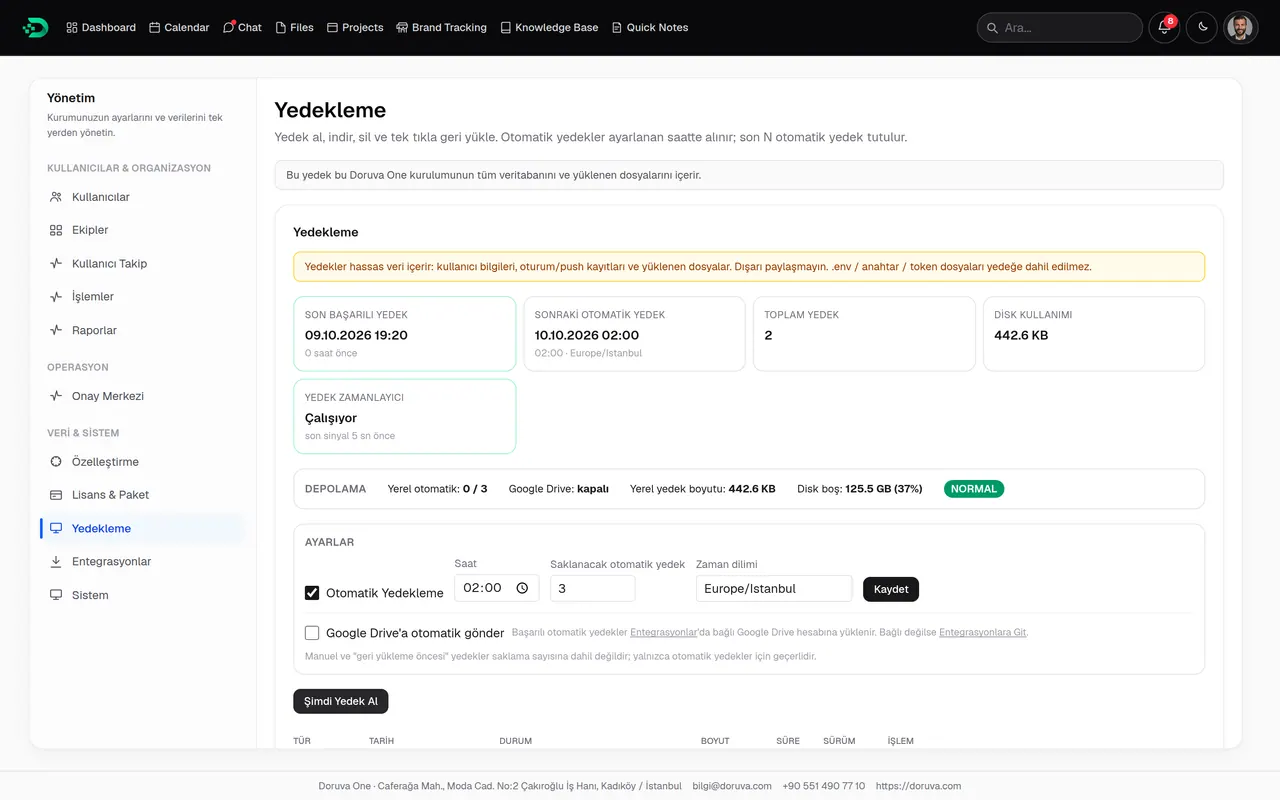Uncheck the Otomatik Yedekleme checkbox

pos(312,593)
